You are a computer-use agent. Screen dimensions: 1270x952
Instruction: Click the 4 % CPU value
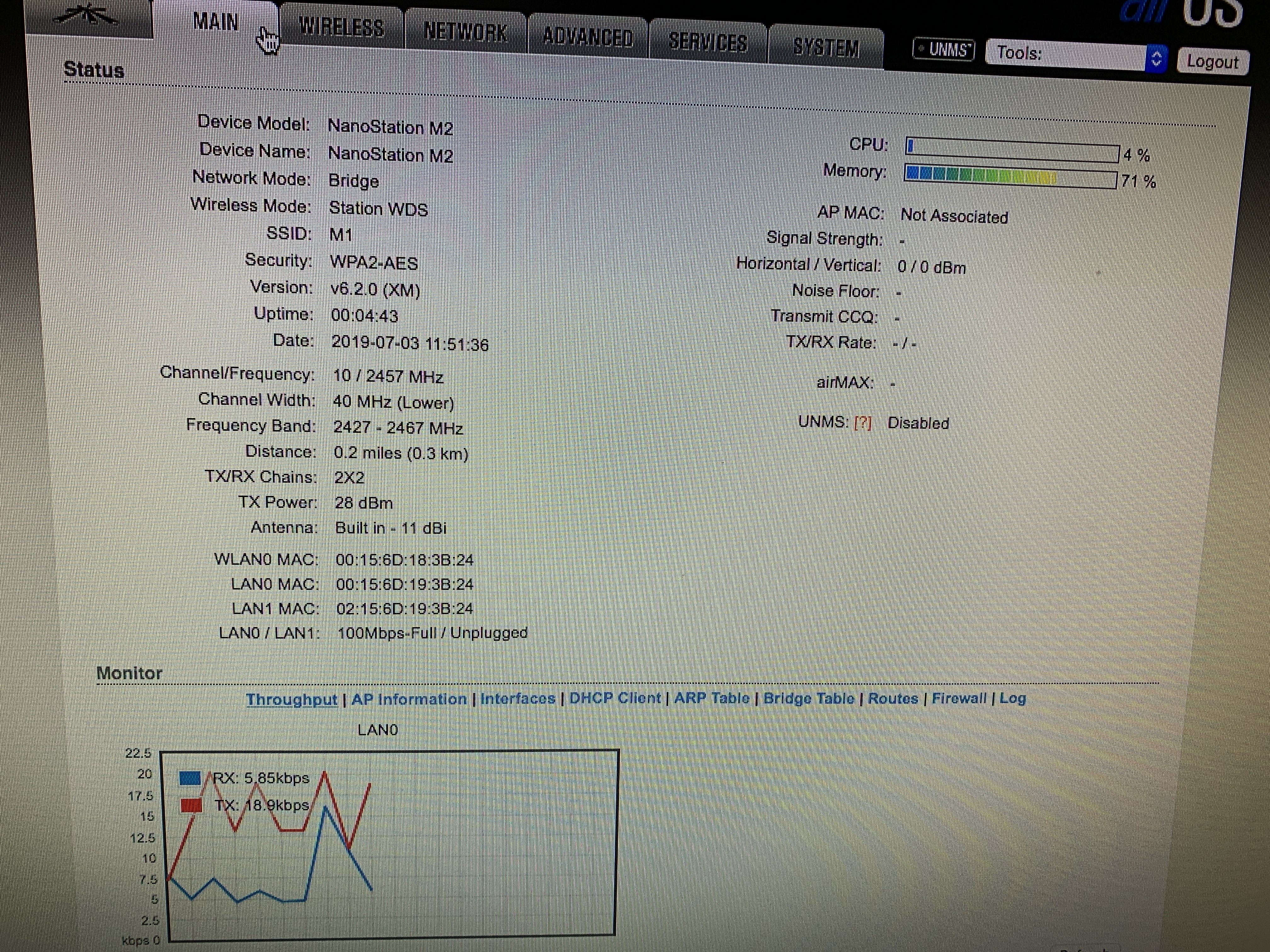[1137, 155]
